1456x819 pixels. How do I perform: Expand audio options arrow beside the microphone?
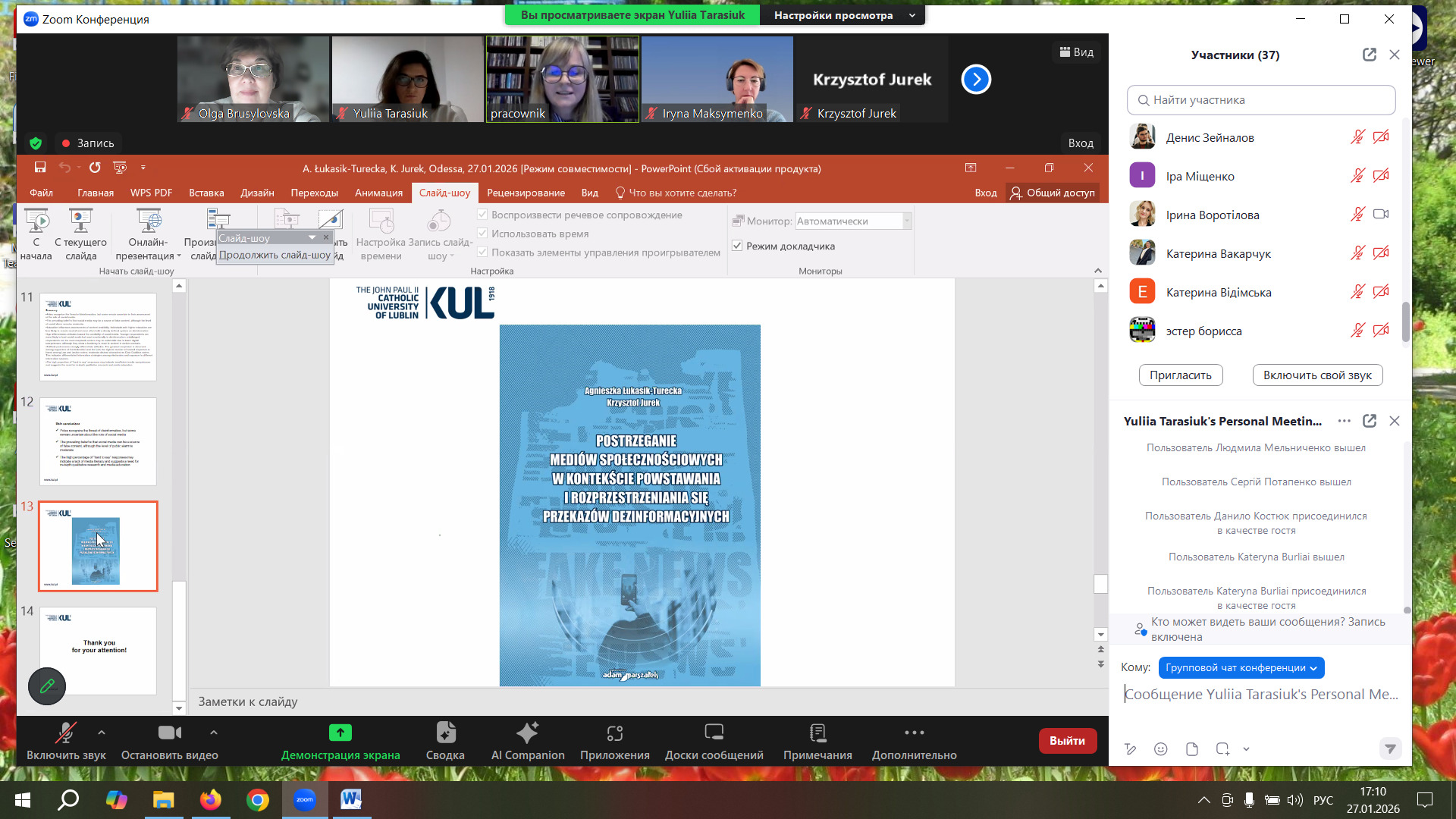click(x=102, y=733)
